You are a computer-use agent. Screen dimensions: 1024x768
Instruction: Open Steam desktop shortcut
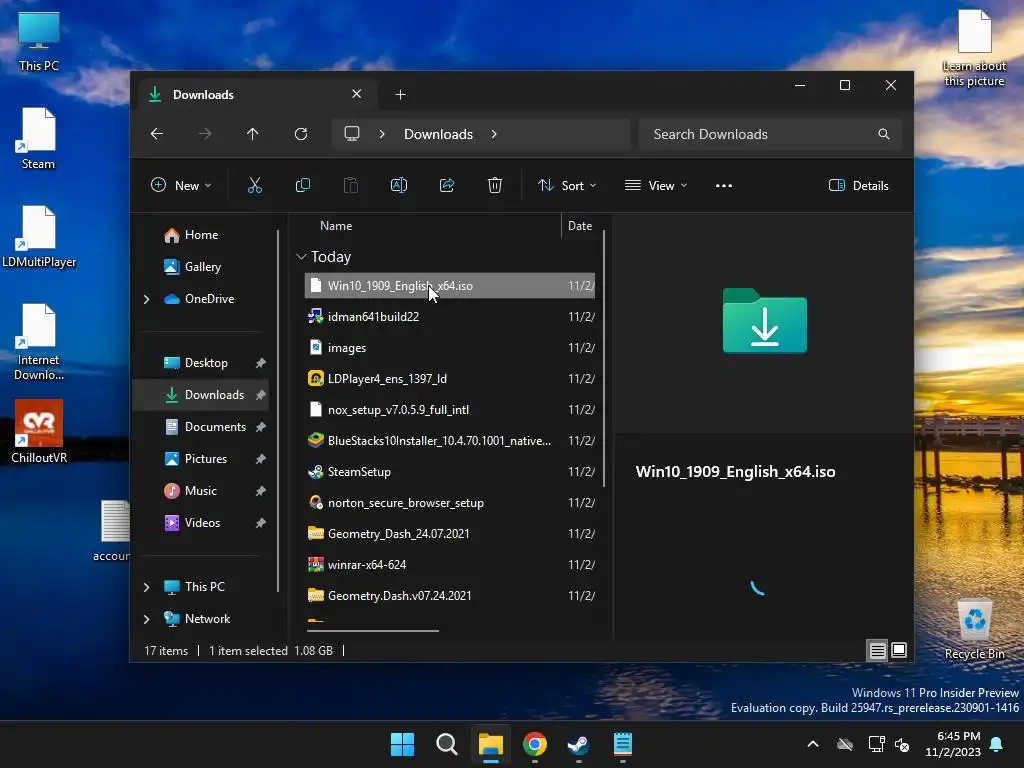pos(39,138)
